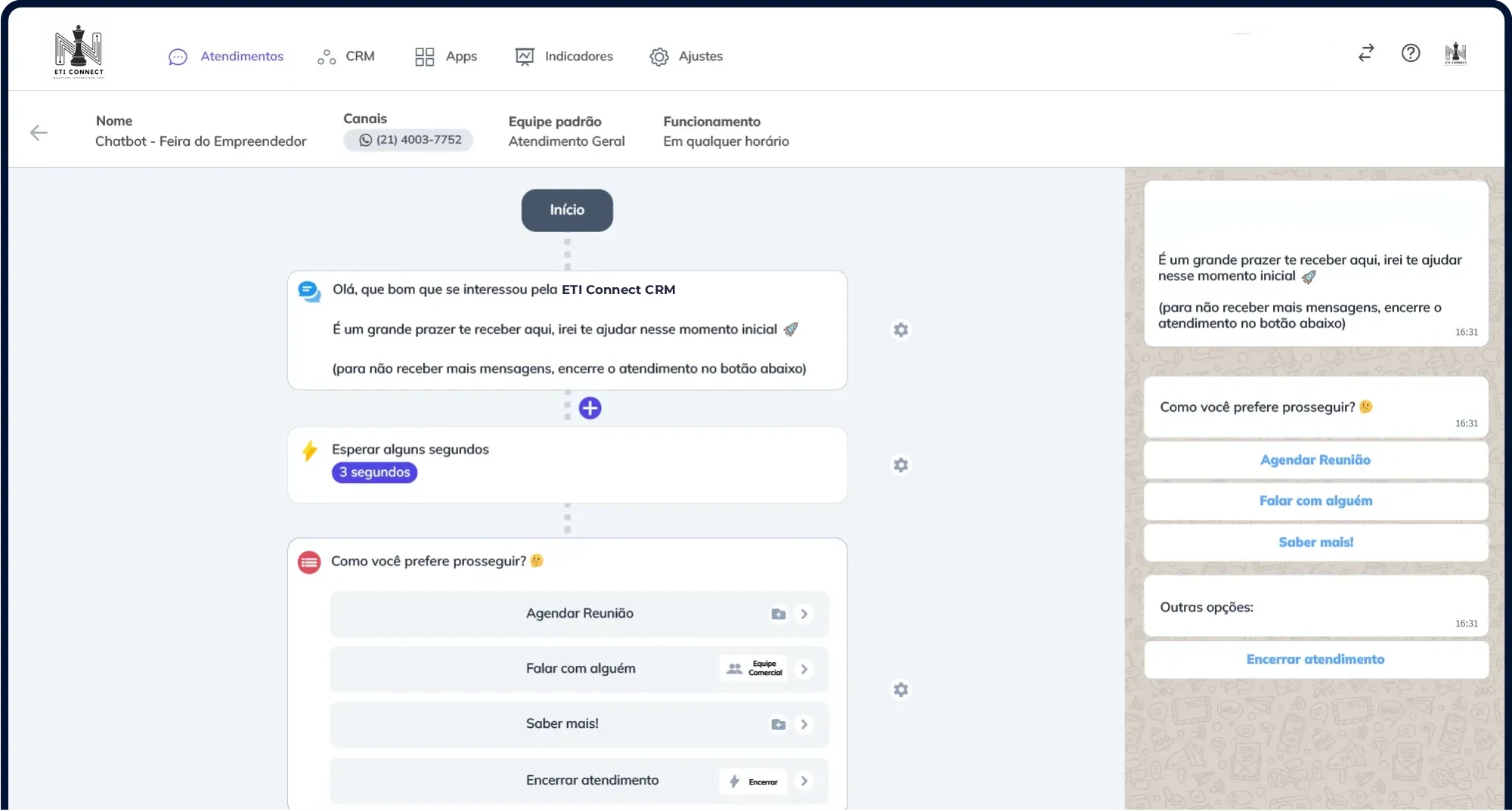Expand the Agendar Reunião option chevron

pos(804,614)
